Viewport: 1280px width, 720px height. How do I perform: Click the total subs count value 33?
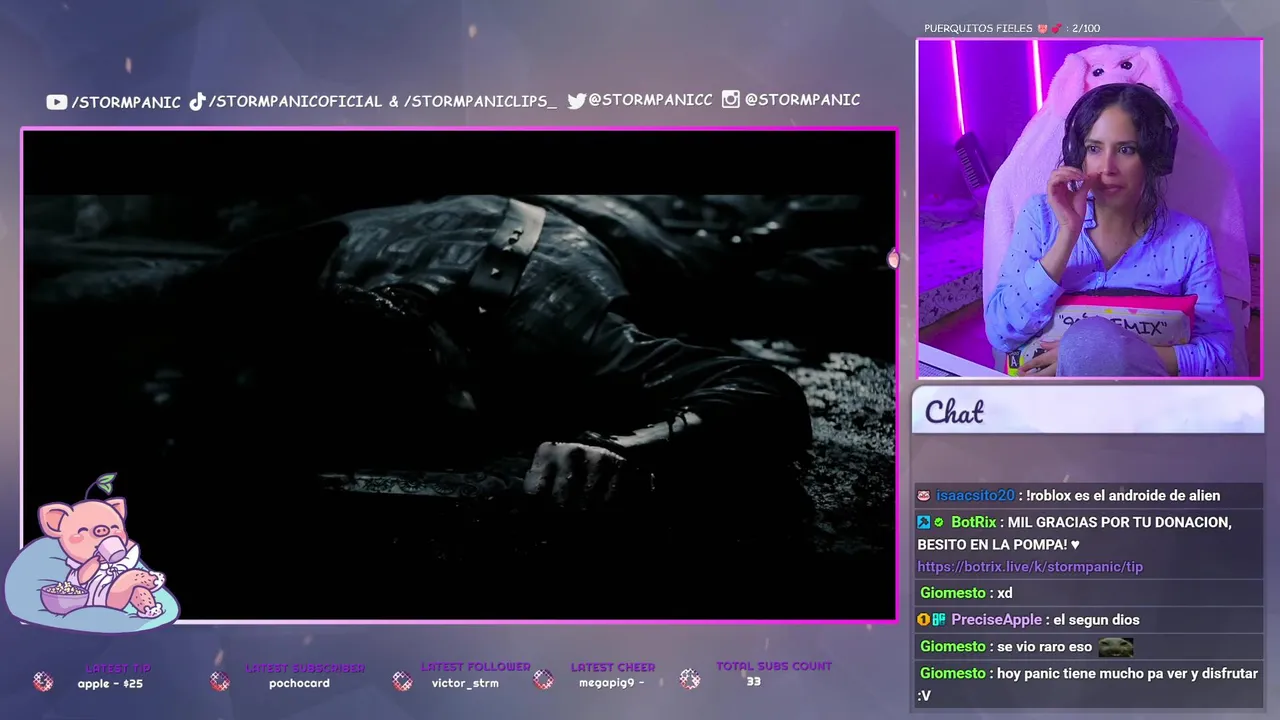pyautogui.click(x=753, y=682)
